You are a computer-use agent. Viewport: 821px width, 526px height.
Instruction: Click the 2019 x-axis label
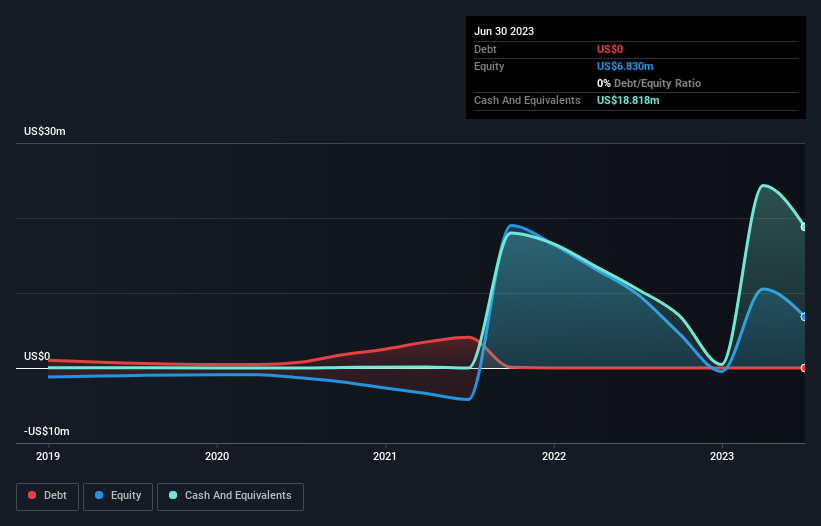coord(48,456)
